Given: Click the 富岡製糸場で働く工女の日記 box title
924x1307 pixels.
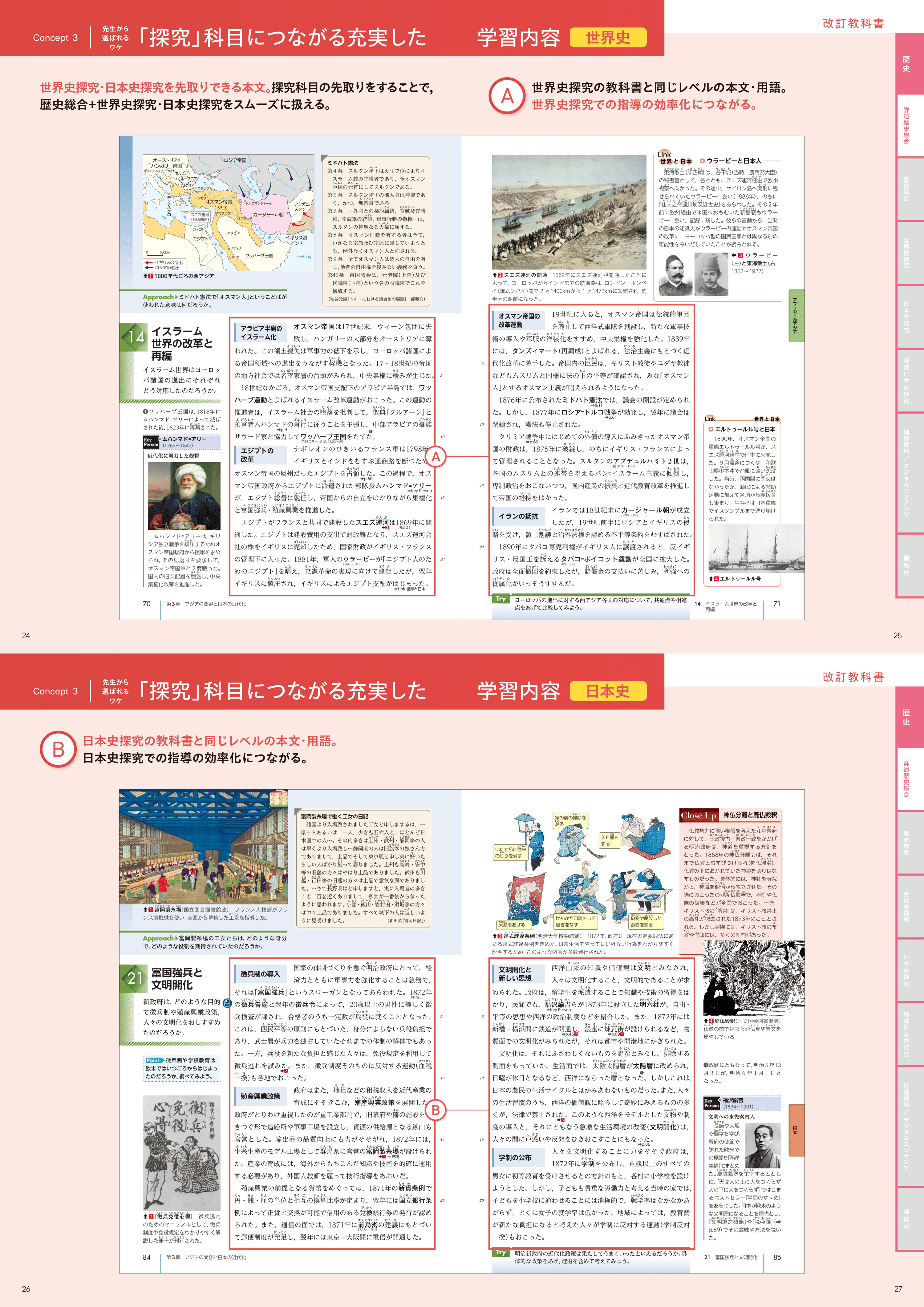Looking at the screenshot, I should (x=334, y=816).
